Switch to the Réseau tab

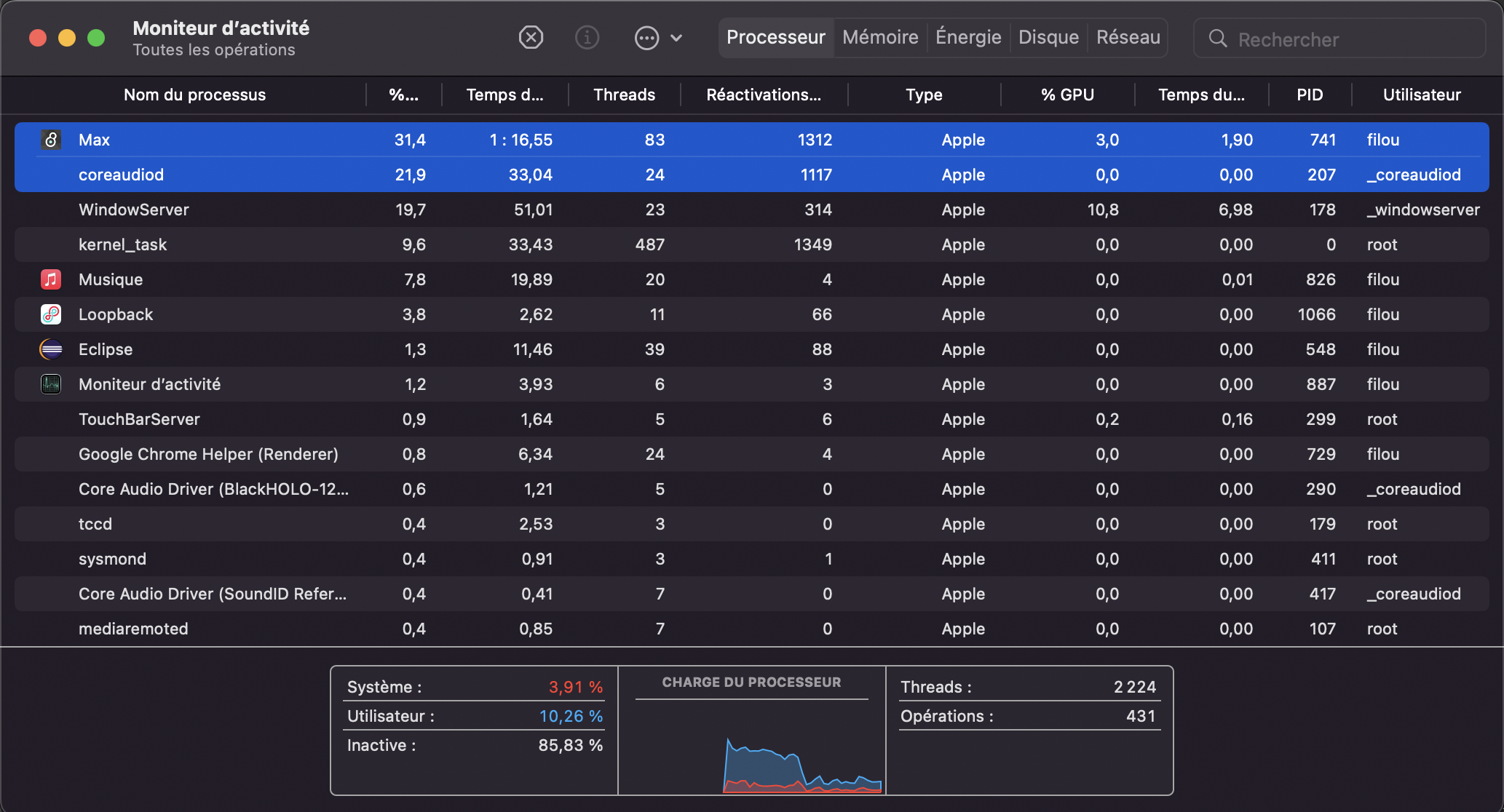pos(1128,37)
